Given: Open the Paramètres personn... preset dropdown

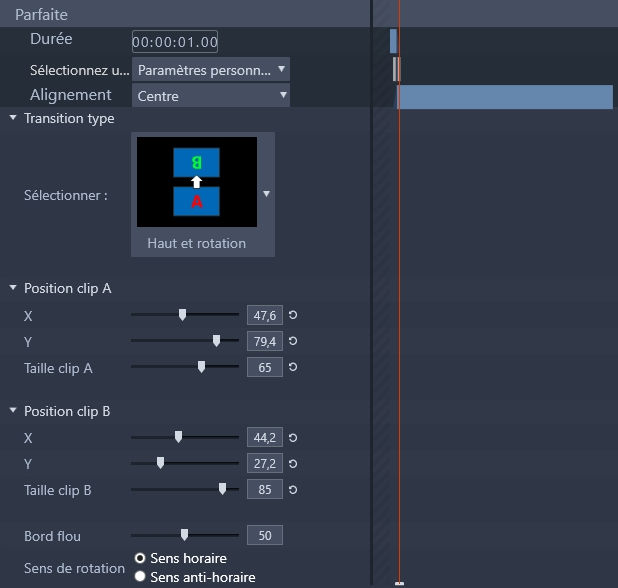Looking at the screenshot, I should (211, 70).
